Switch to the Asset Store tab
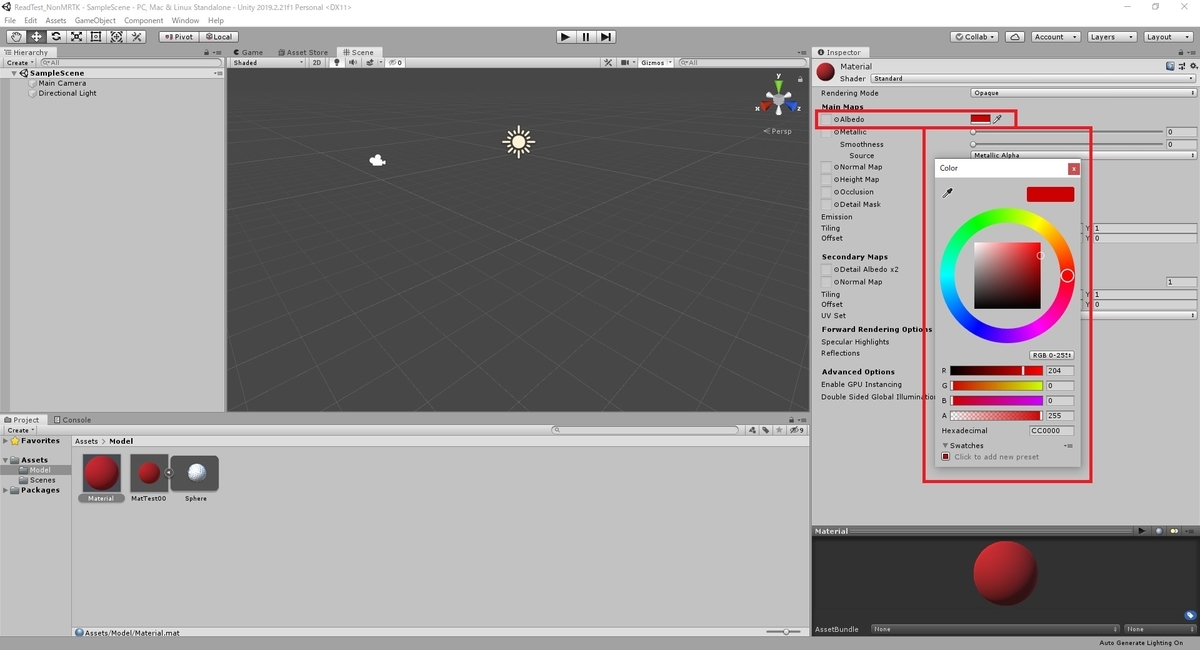This screenshot has height=650, width=1200. (301, 52)
